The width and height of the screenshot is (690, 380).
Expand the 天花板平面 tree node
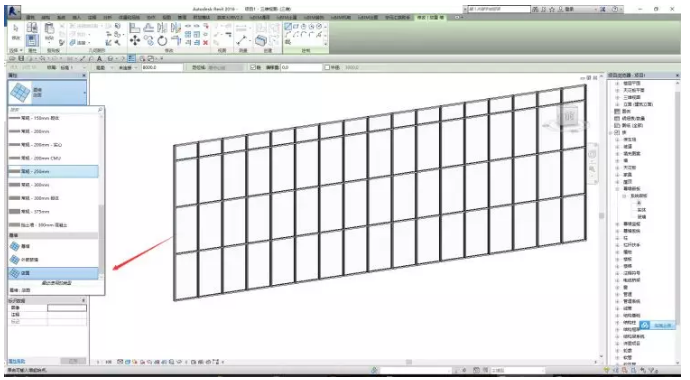coord(617,90)
